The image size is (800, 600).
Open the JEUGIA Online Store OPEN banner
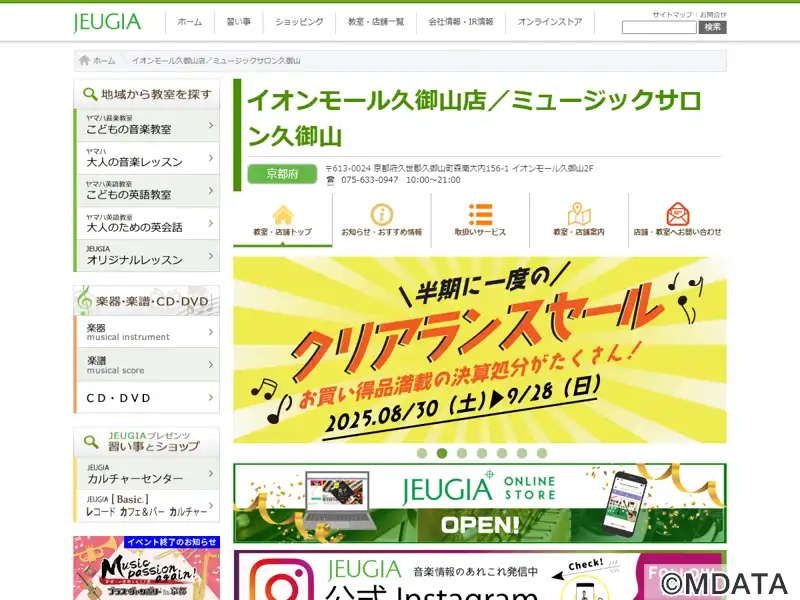tap(480, 503)
